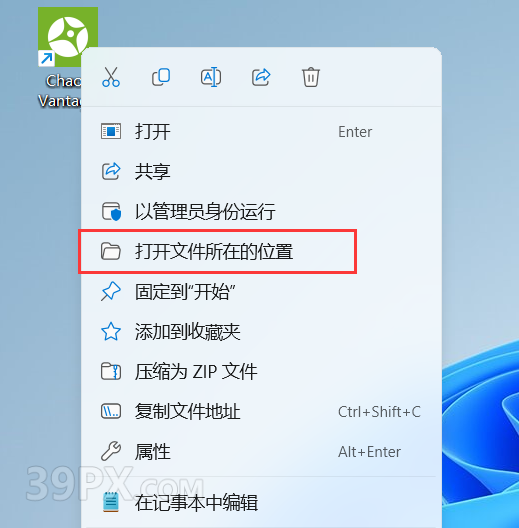519x528 pixels.
Task: Pin shortcut with 固定到"开始"
Action: tap(261, 292)
